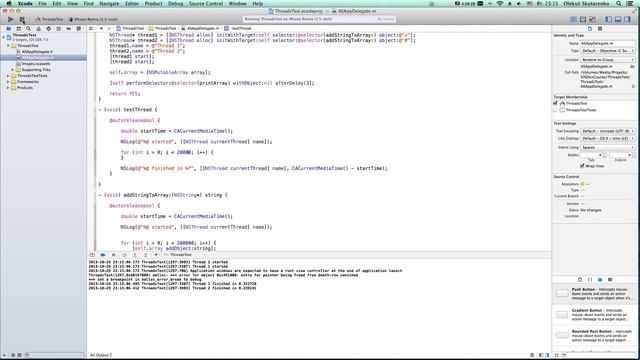
Task: Show only the console pane
Action: tap(547, 355)
